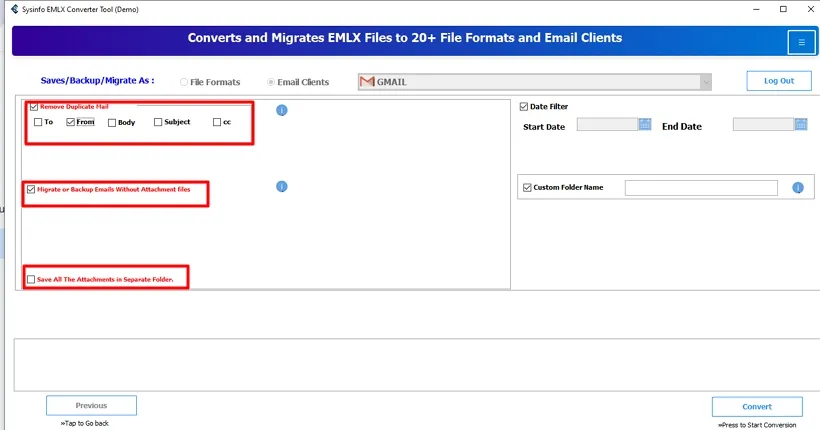
Task: Click the Sysinfo app icon in title bar
Action: pyautogui.click(x=13, y=8)
